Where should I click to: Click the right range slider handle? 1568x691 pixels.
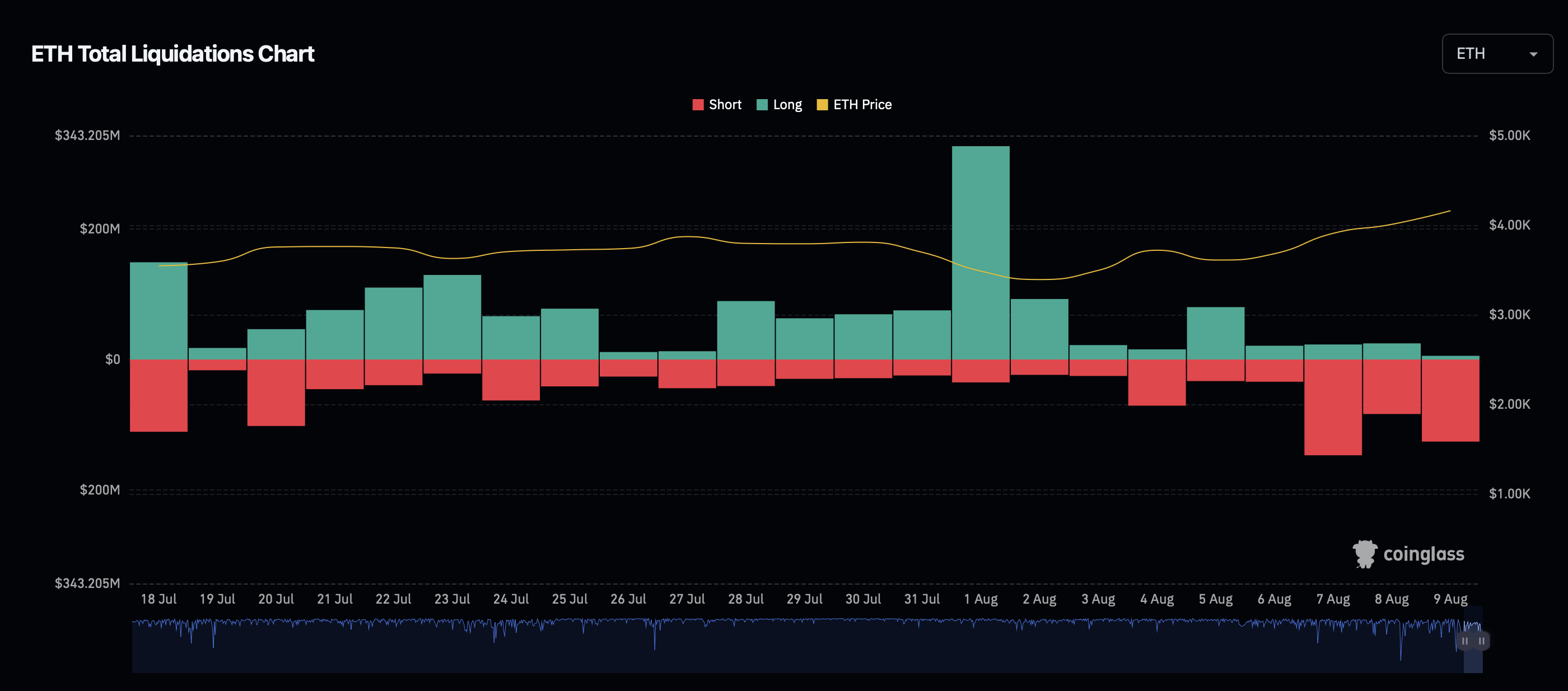pos(1482,641)
